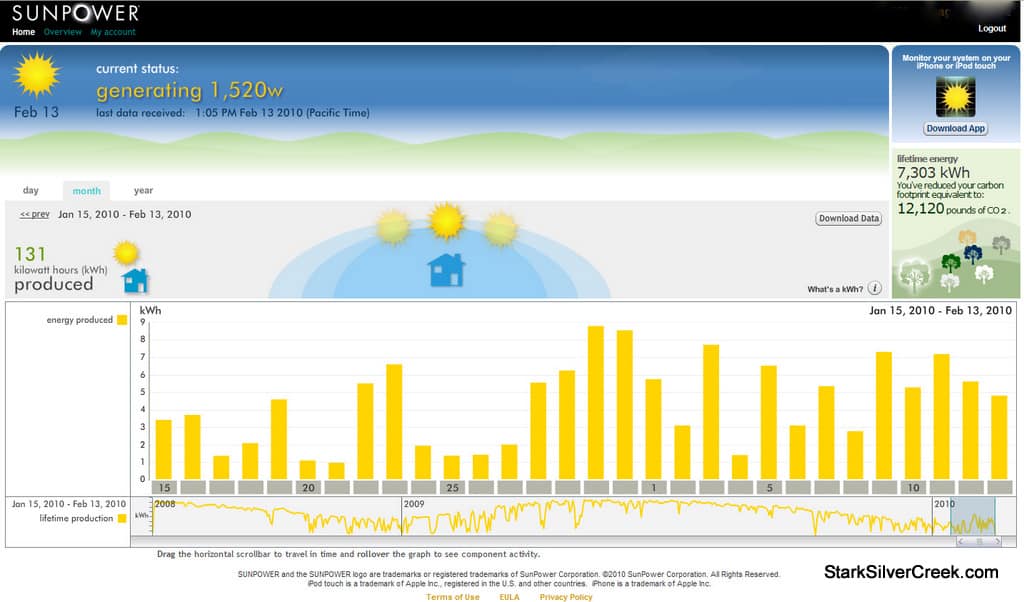Toggle the lifetime production legend swatch

pyautogui.click(x=122, y=520)
